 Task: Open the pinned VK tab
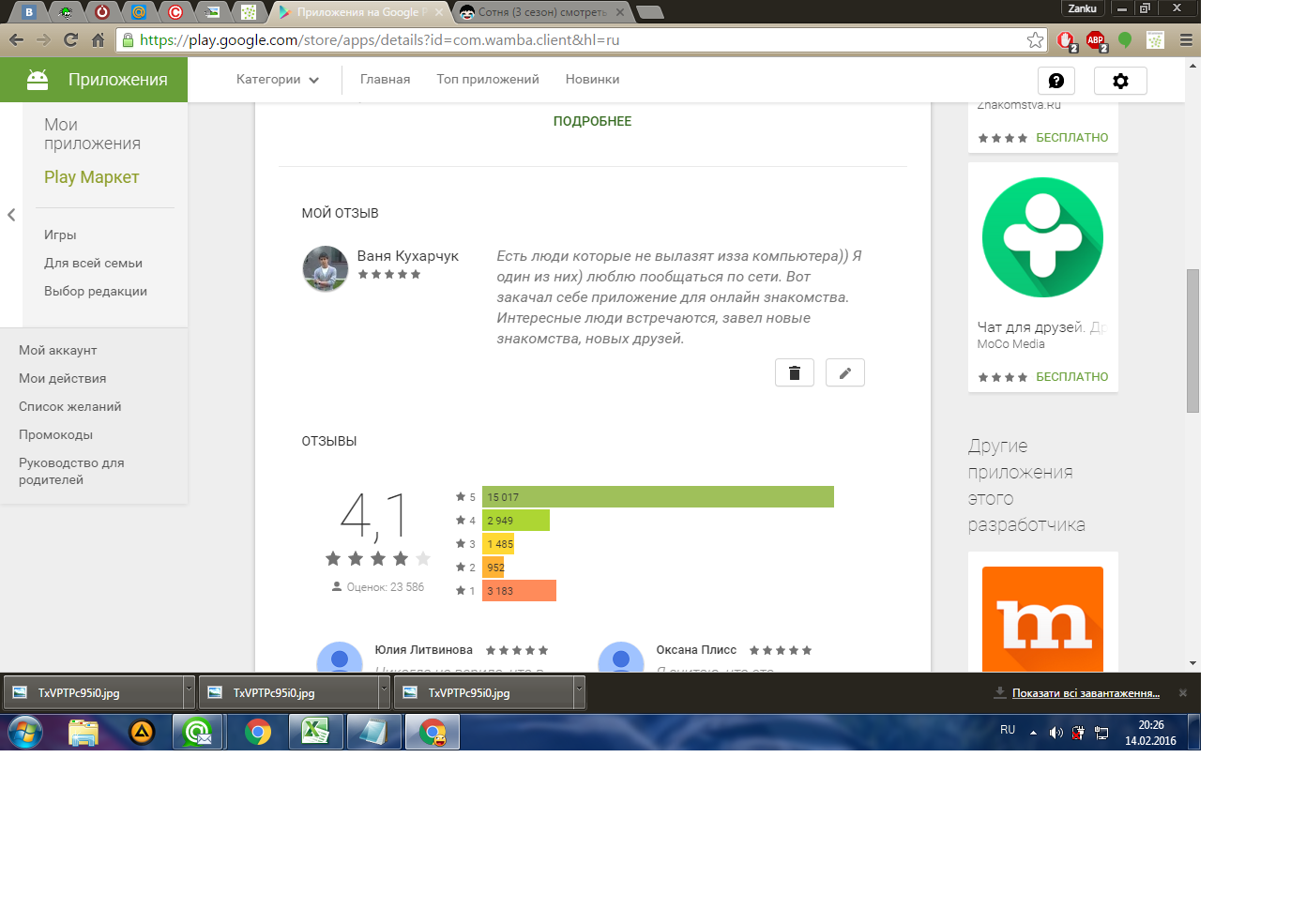pyautogui.click(x=29, y=12)
